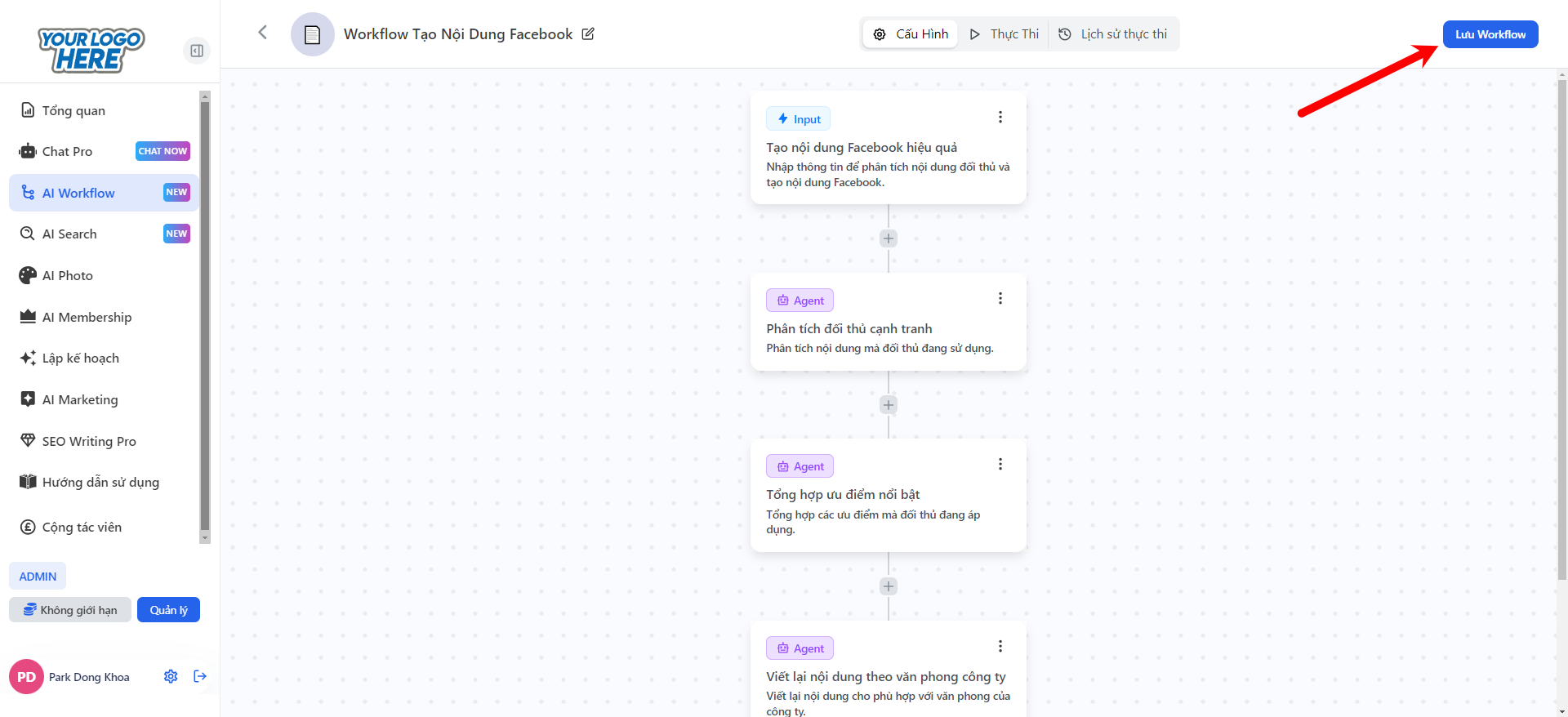This screenshot has height=717, width=1568.
Task: Open the account settings gear icon
Action: 171,676
